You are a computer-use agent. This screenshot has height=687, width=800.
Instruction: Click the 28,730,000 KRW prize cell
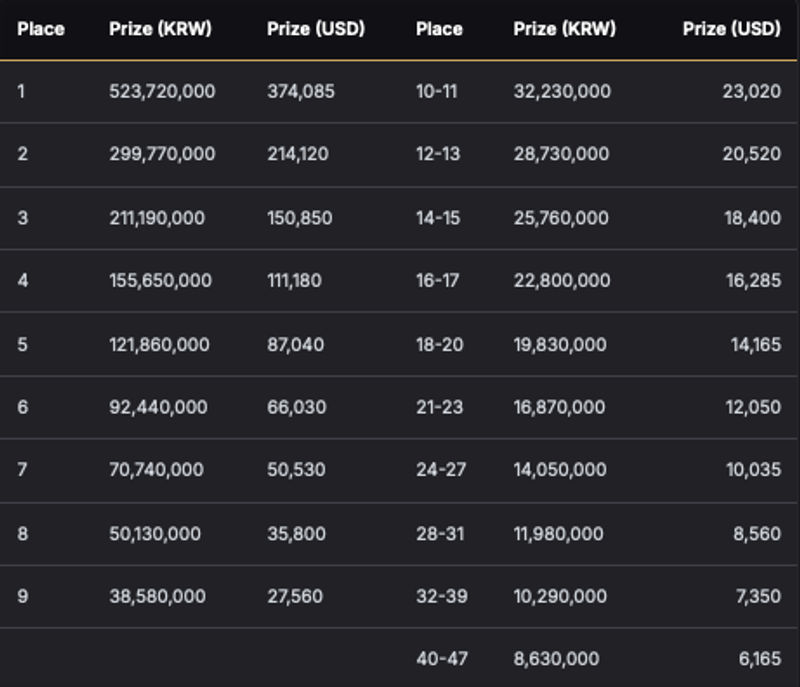561,154
